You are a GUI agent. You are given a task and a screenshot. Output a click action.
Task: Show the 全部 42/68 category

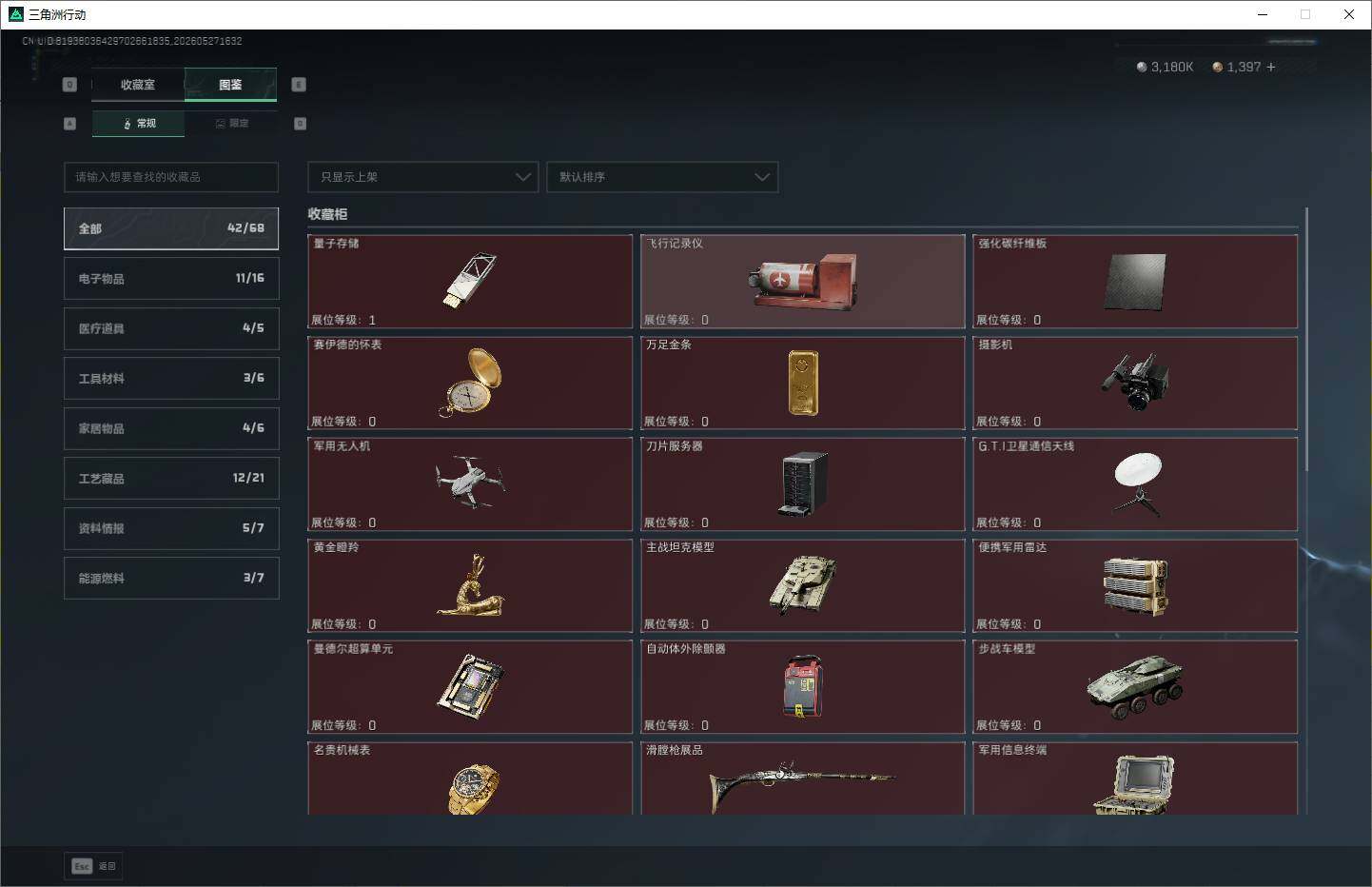171,228
